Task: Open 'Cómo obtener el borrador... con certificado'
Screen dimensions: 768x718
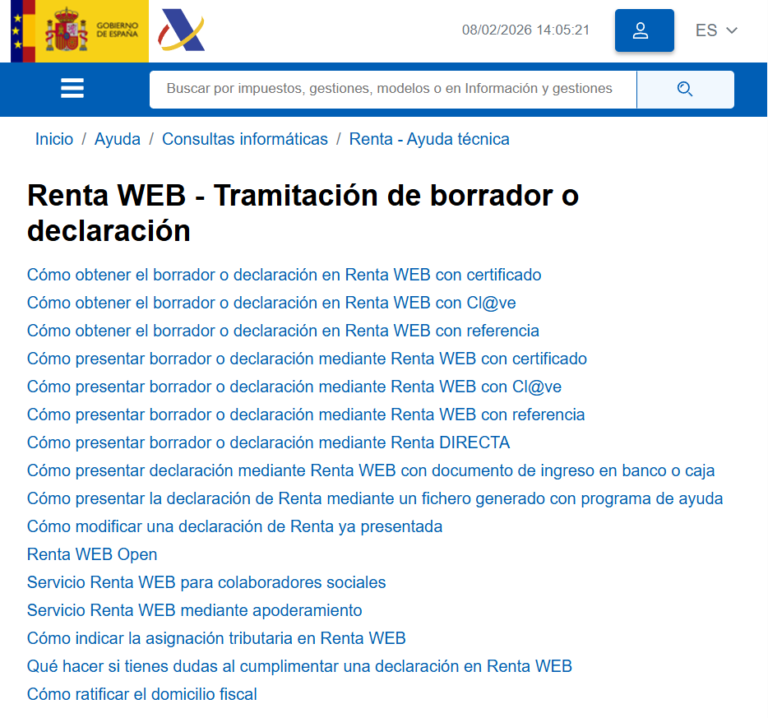Action: point(284,275)
